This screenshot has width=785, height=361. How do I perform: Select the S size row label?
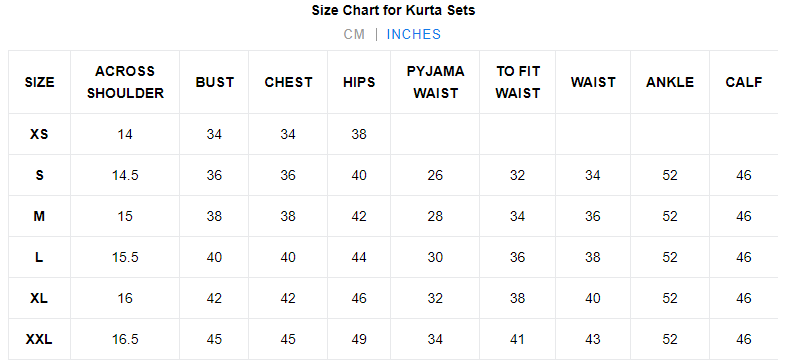tap(39, 175)
